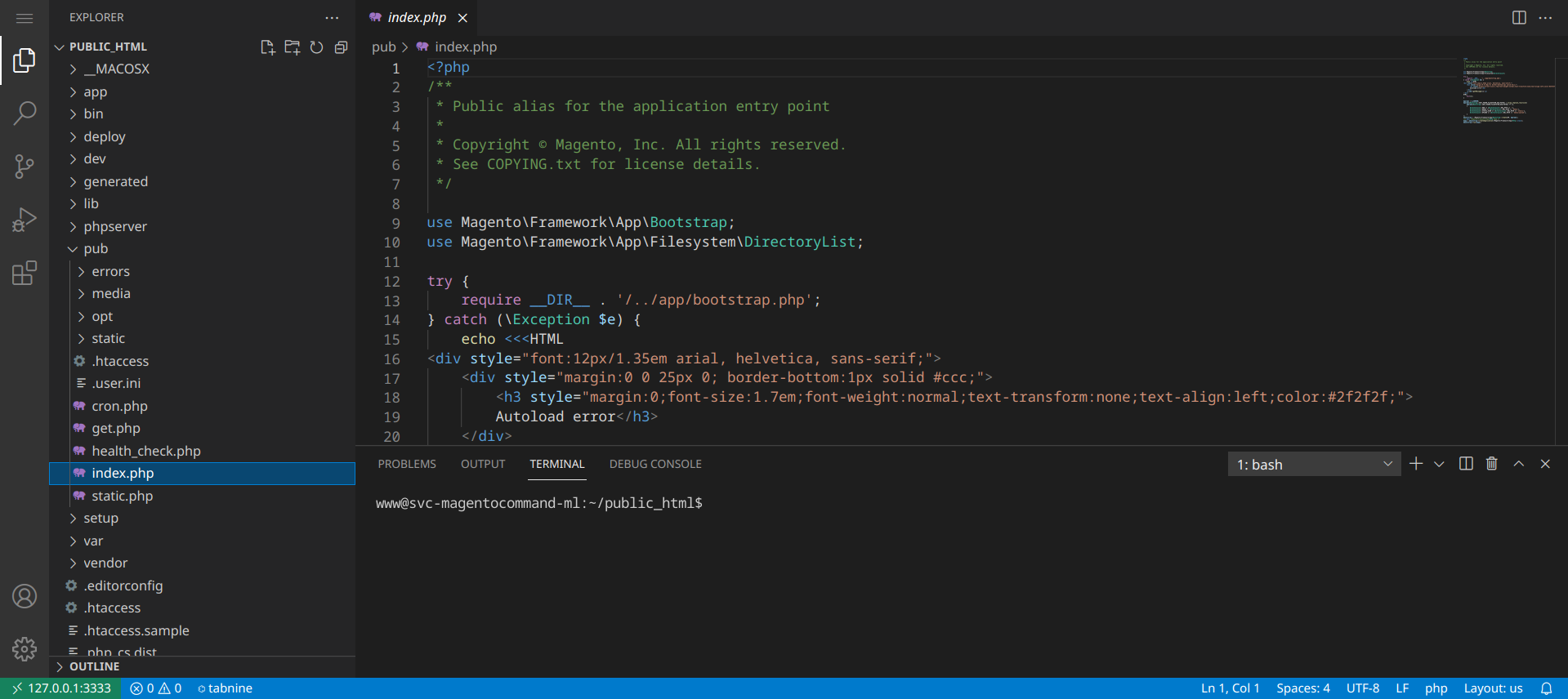Viewport: 1568px width, 699px height.
Task: Open the Extensions view
Action: point(25,273)
